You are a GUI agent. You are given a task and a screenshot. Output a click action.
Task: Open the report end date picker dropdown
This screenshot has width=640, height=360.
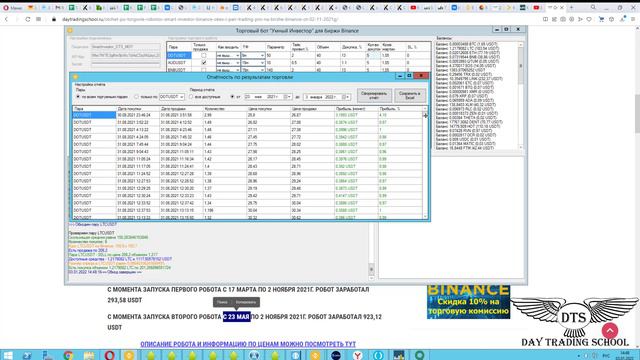[x=347, y=97]
